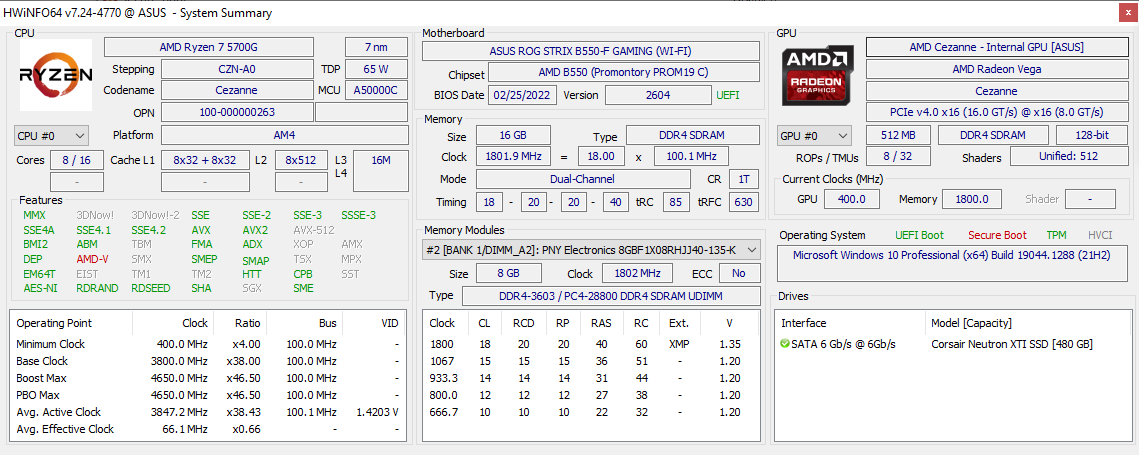
Task: Click the red Secure Boot label
Action: pos(997,235)
